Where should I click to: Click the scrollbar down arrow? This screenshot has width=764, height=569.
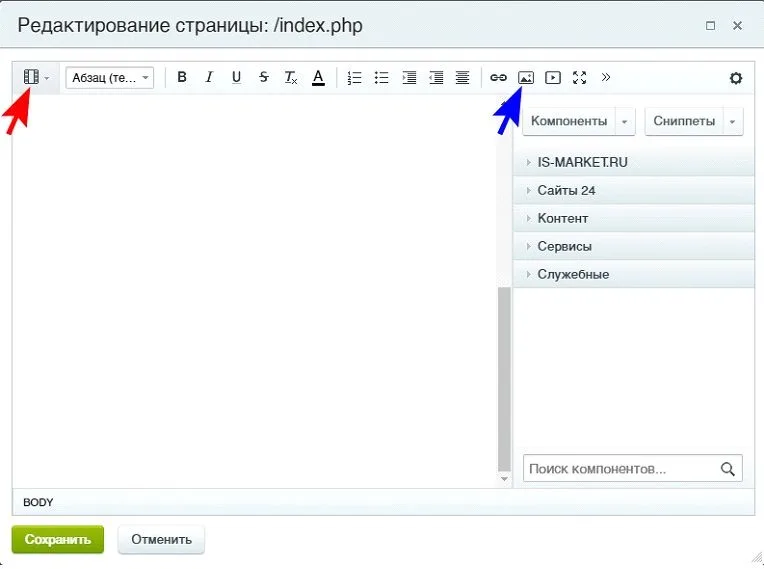pyautogui.click(x=504, y=479)
